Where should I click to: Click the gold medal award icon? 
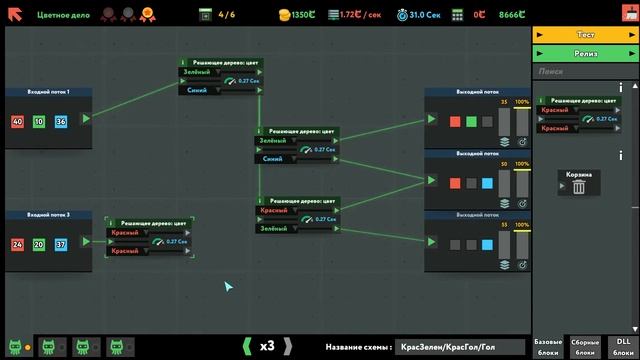[x=147, y=15]
